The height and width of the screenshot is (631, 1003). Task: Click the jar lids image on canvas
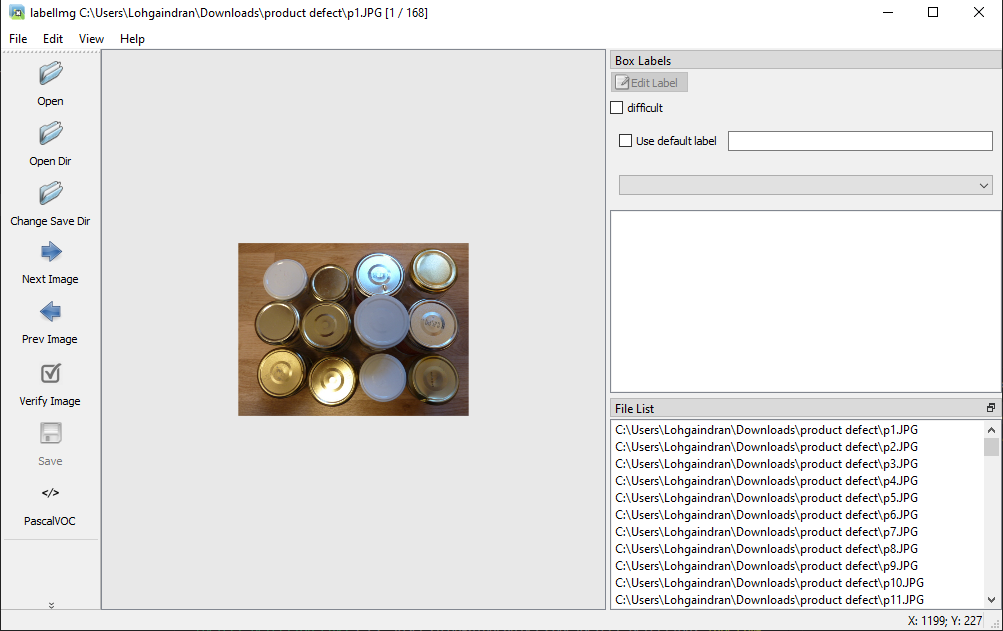point(353,330)
